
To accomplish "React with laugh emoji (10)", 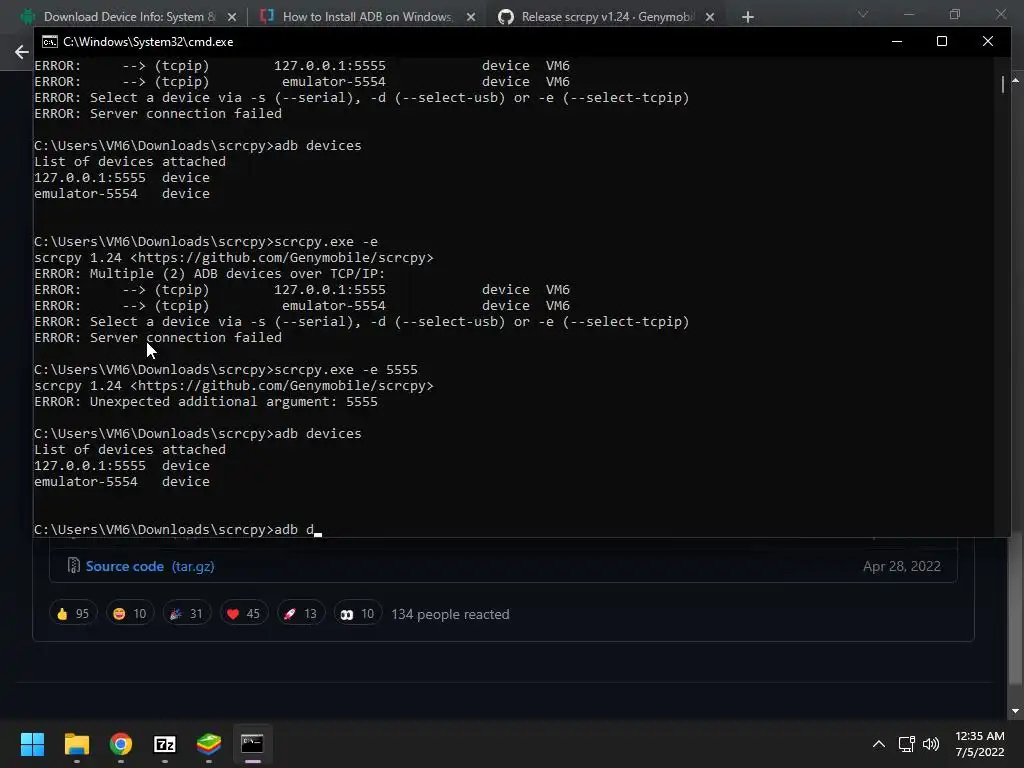I will pyautogui.click(x=130, y=613).
